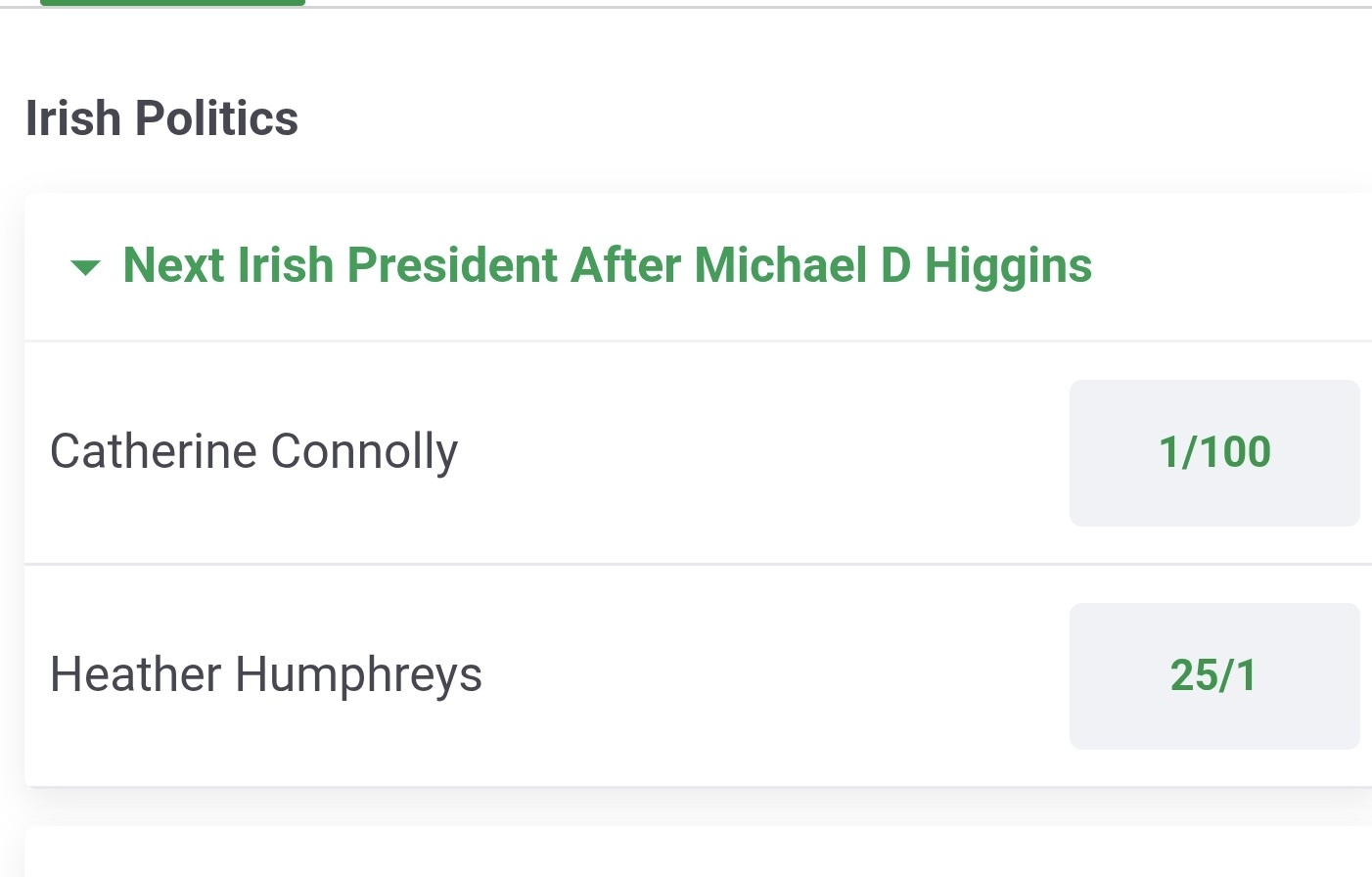Click the Catherine Connolly candidate name

253,452
